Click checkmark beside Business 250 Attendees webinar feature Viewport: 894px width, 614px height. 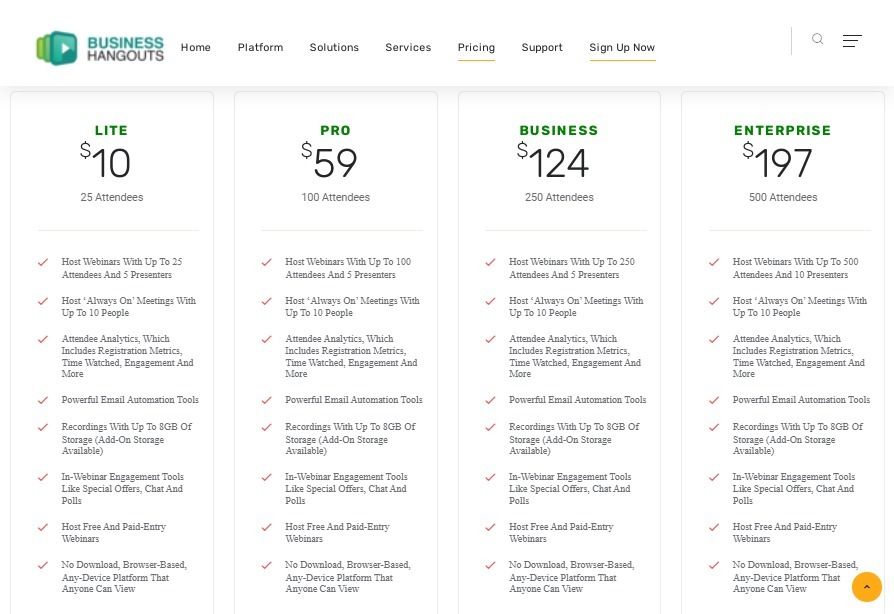(490, 262)
